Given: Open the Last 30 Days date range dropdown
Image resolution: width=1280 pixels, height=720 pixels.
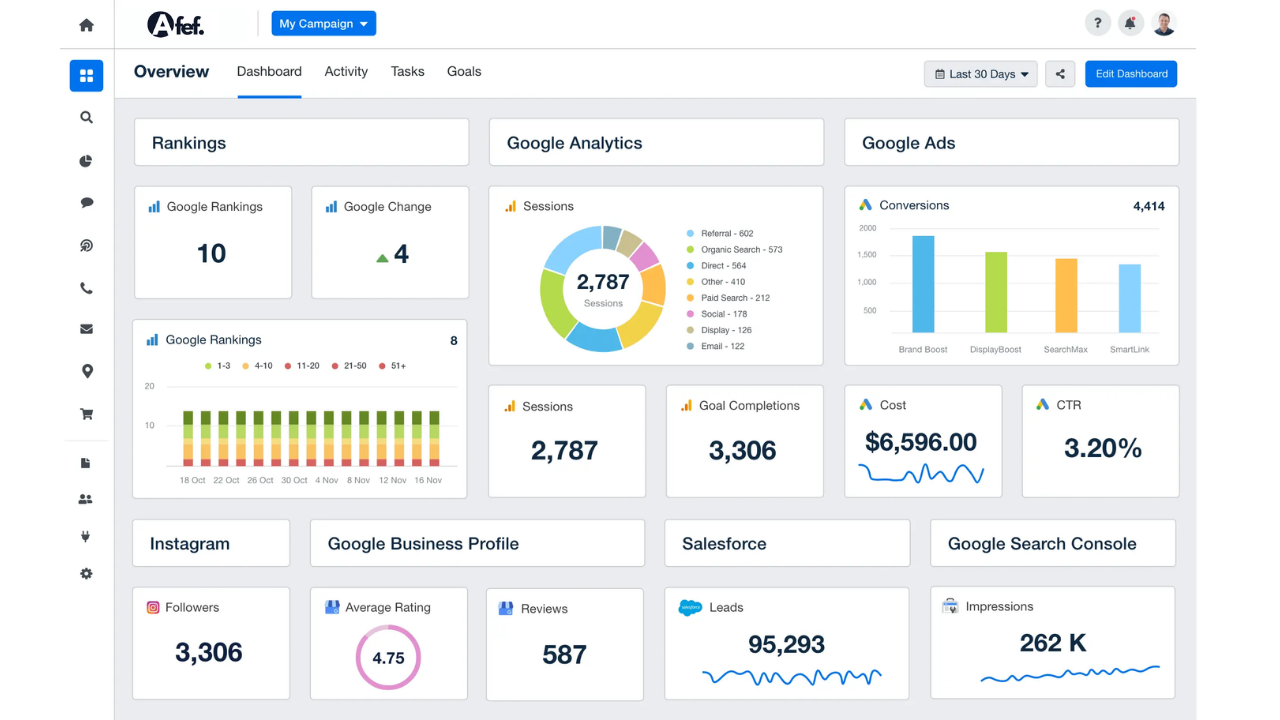Looking at the screenshot, I should (980, 73).
